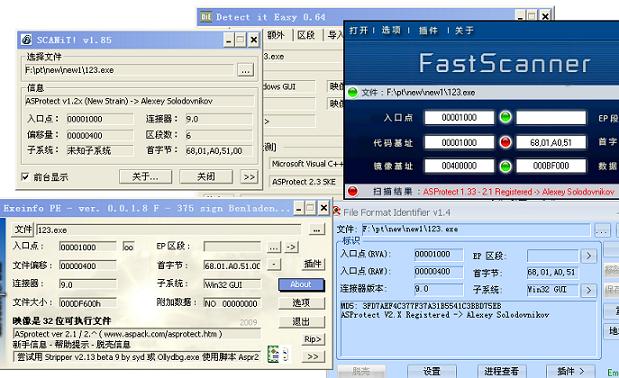Open the 打开 menu in FastScanner

coord(358,30)
